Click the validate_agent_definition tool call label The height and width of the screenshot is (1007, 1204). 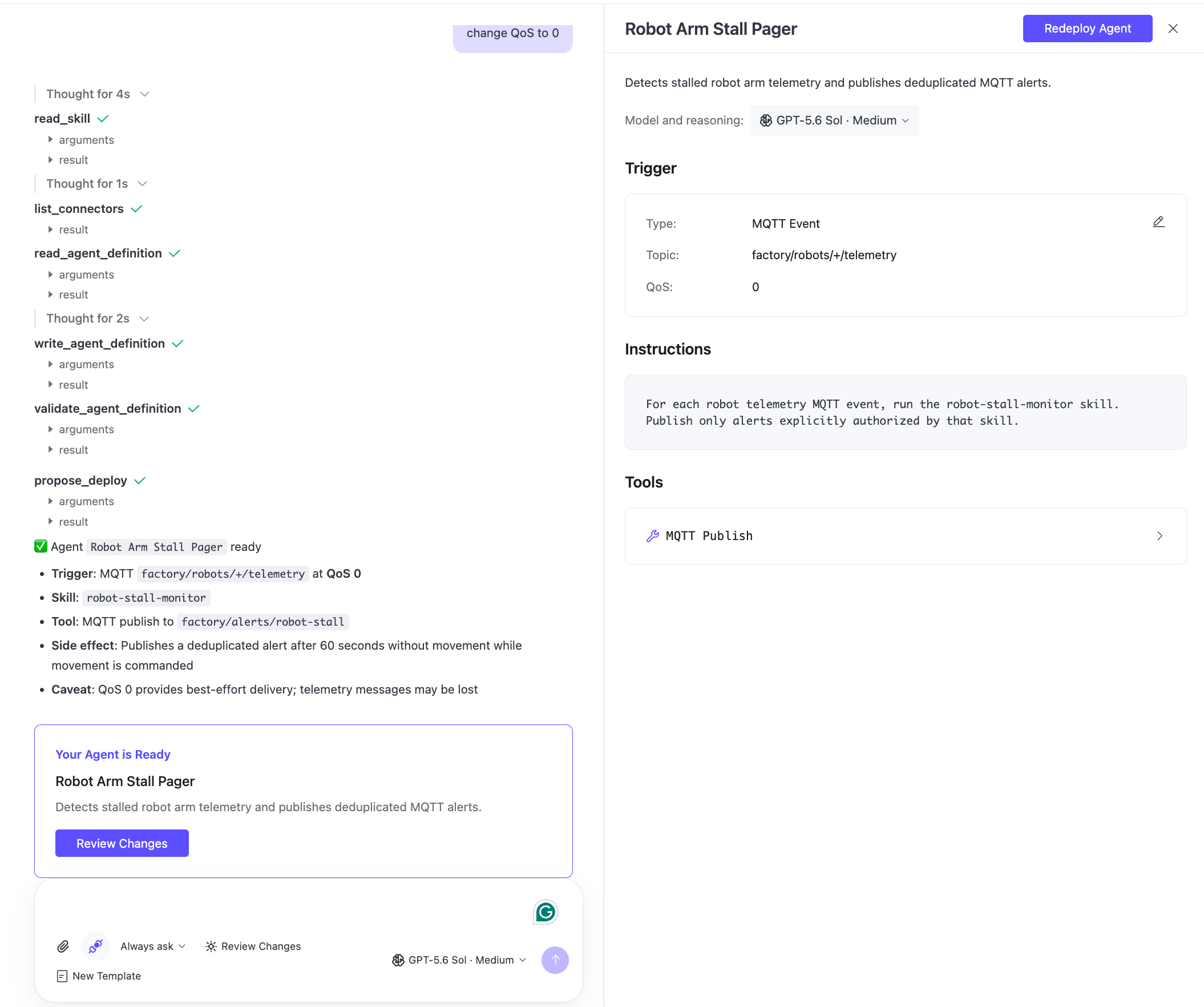108,409
